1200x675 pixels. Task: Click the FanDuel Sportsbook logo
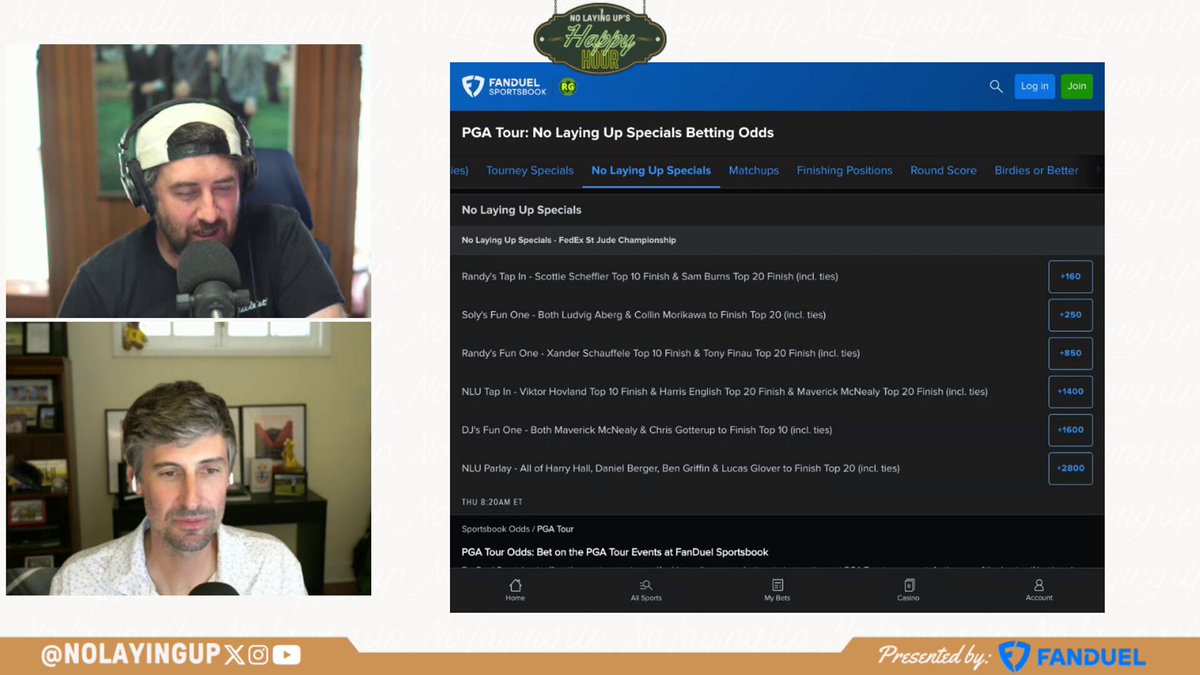point(504,87)
